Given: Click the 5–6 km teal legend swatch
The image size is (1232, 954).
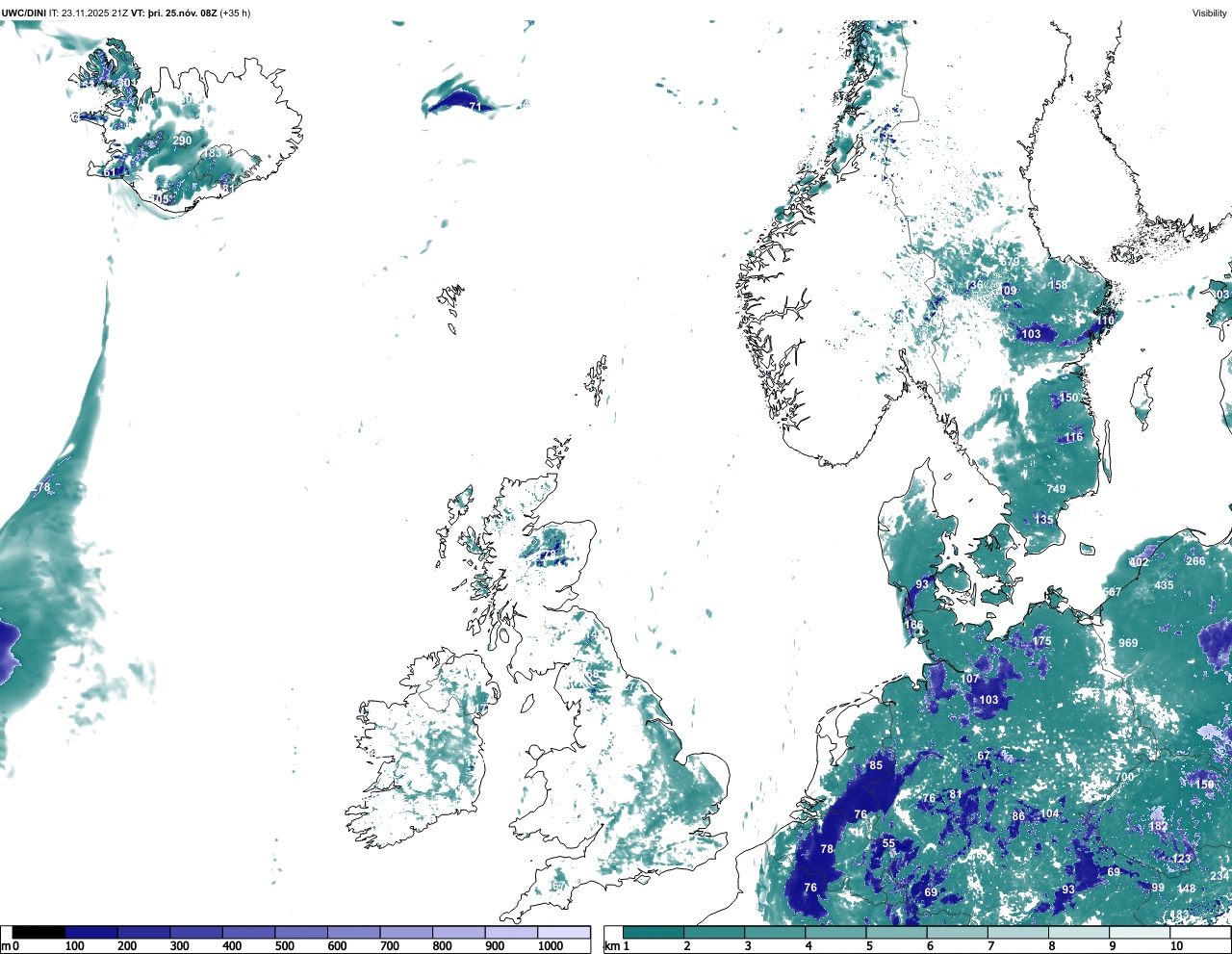Looking at the screenshot, I should [x=897, y=932].
